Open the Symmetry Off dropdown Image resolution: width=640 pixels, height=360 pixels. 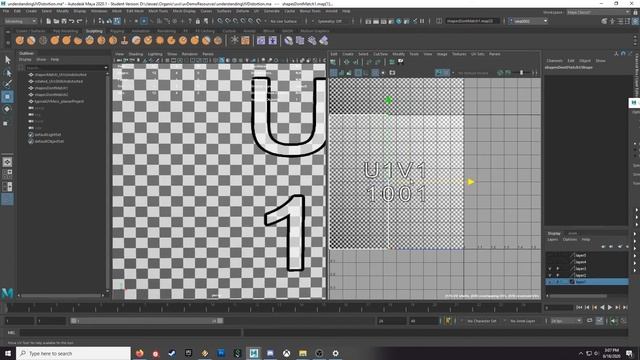click(330, 21)
